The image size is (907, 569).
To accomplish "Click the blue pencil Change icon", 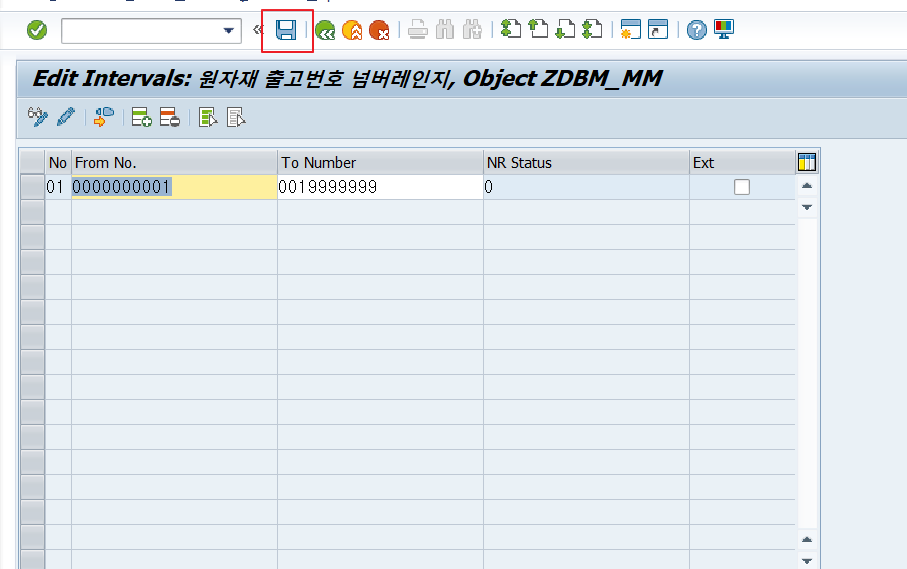I will click(x=66, y=117).
